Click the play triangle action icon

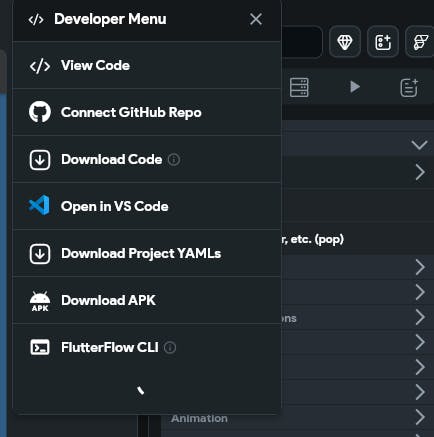point(355,87)
